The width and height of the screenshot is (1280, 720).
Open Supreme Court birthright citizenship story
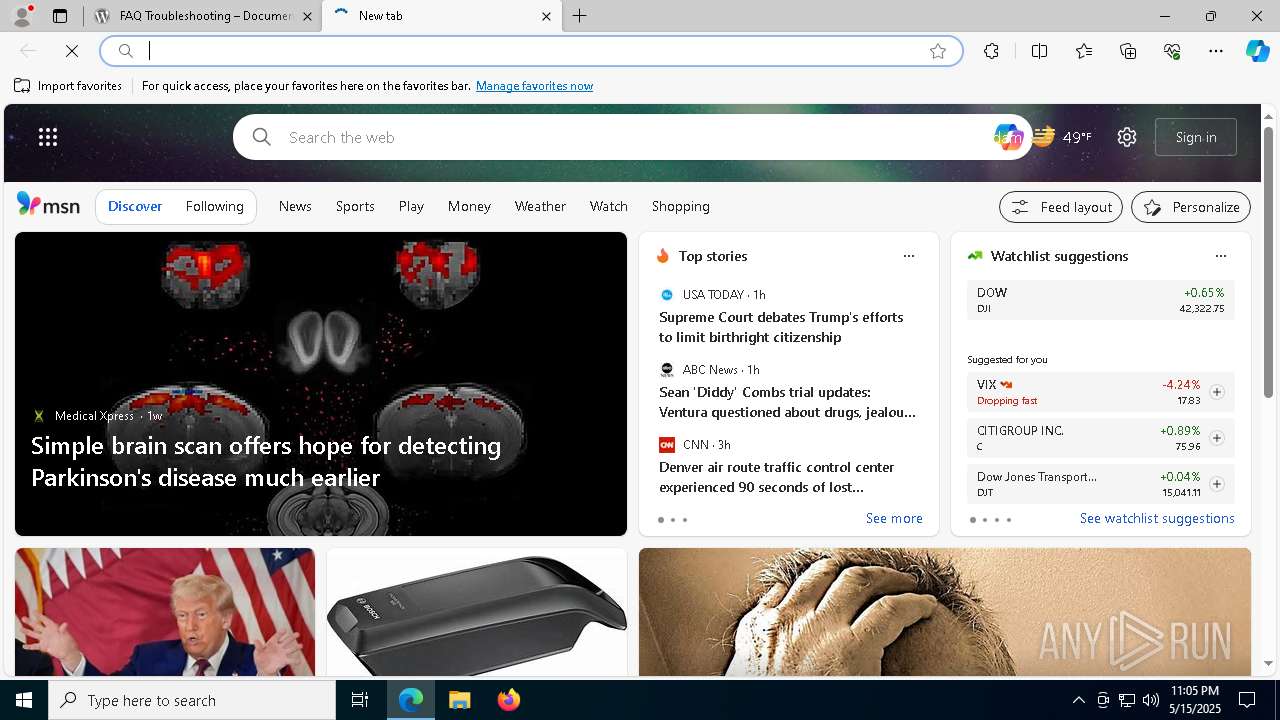[x=781, y=327]
